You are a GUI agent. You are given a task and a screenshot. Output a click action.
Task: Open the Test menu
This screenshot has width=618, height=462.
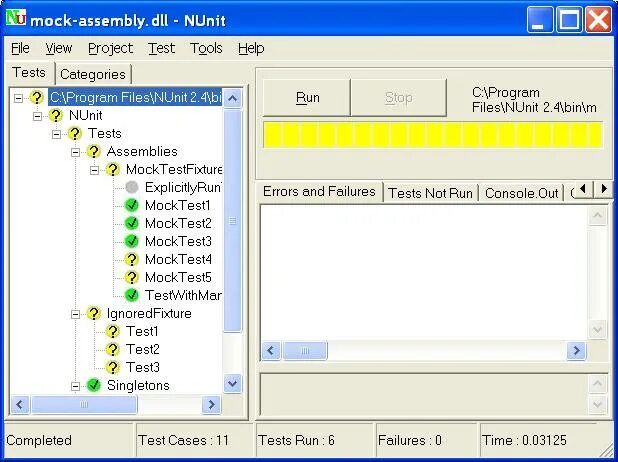point(161,48)
